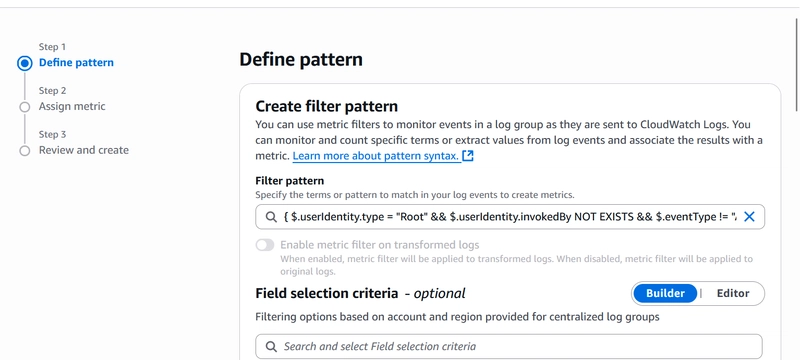The height and width of the screenshot is (360, 800).
Task: Go to the Review and create step
Action: pos(84,150)
